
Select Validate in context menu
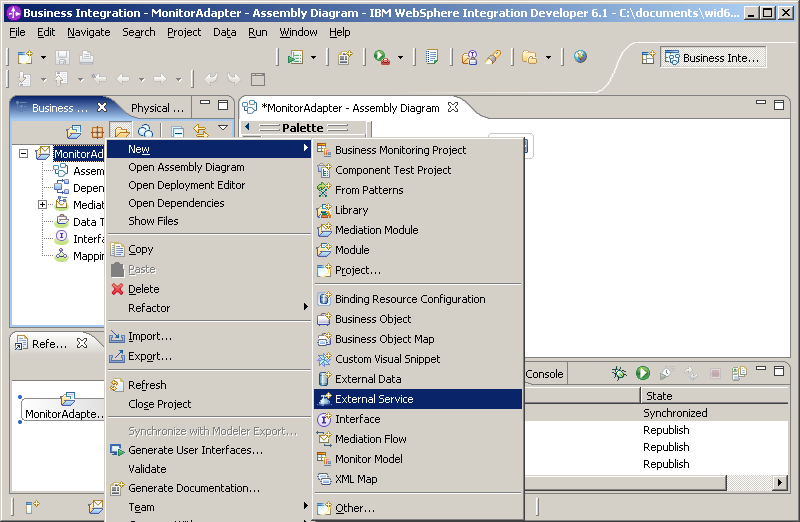(147, 469)
